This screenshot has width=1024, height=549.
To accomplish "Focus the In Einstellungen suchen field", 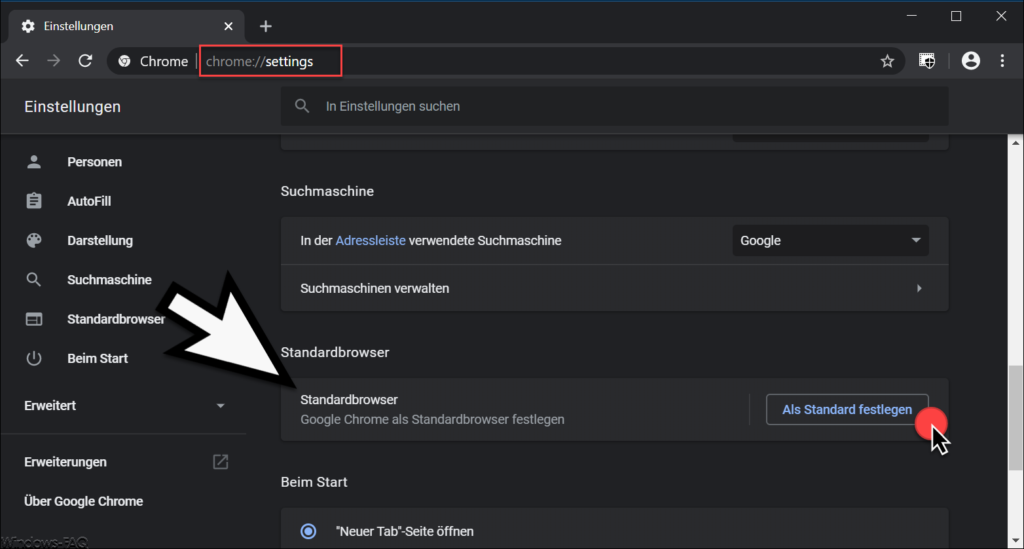I will [614, 106].
